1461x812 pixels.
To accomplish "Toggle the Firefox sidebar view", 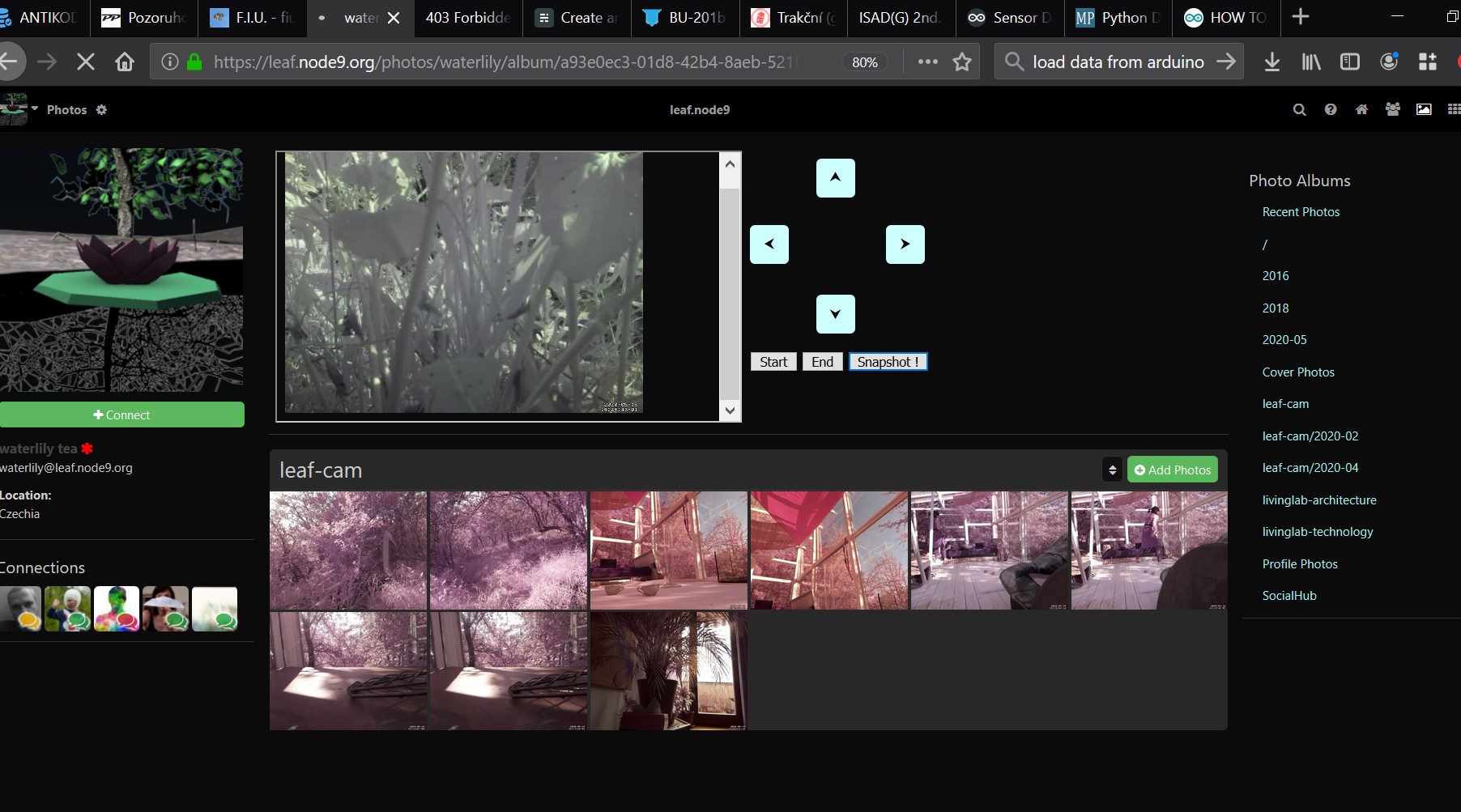I will pos(1349,62).
